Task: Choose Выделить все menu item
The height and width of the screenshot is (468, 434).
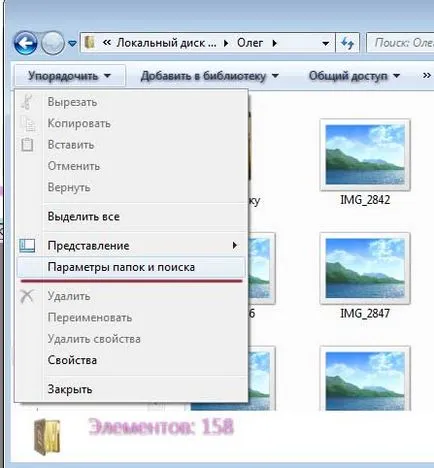Action: (x=132, y=217)
